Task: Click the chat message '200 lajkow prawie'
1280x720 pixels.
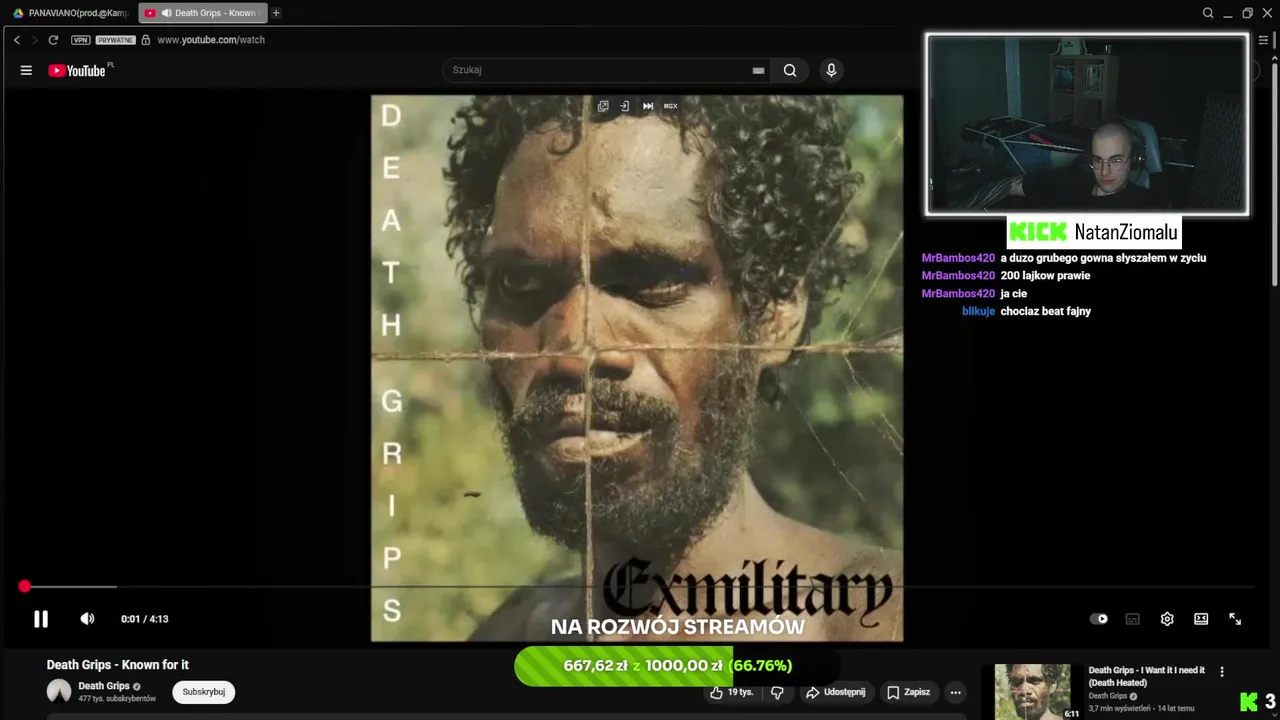Action: (x=1045, y=275)
